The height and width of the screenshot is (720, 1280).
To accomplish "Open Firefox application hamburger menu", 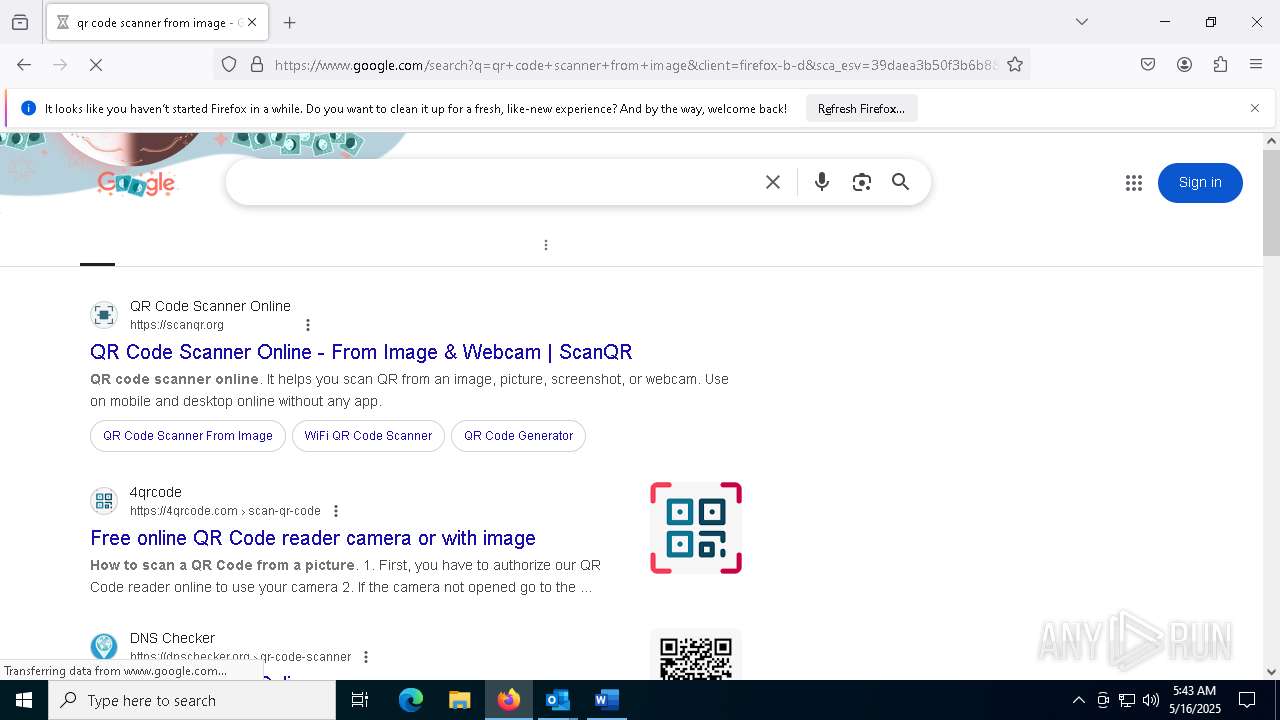I will 1256,65.
